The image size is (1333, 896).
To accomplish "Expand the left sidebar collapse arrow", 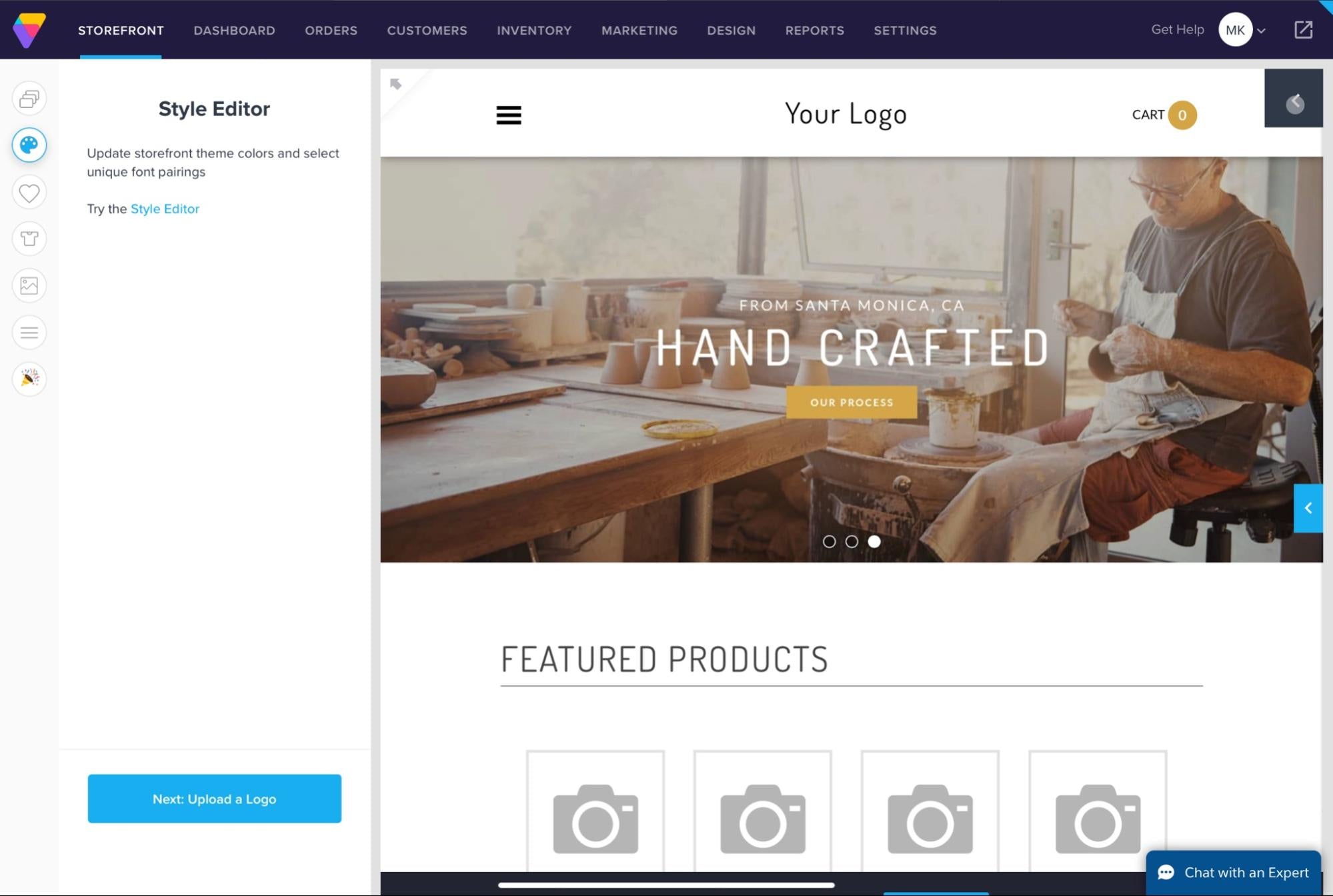I will click(1308, 508).
